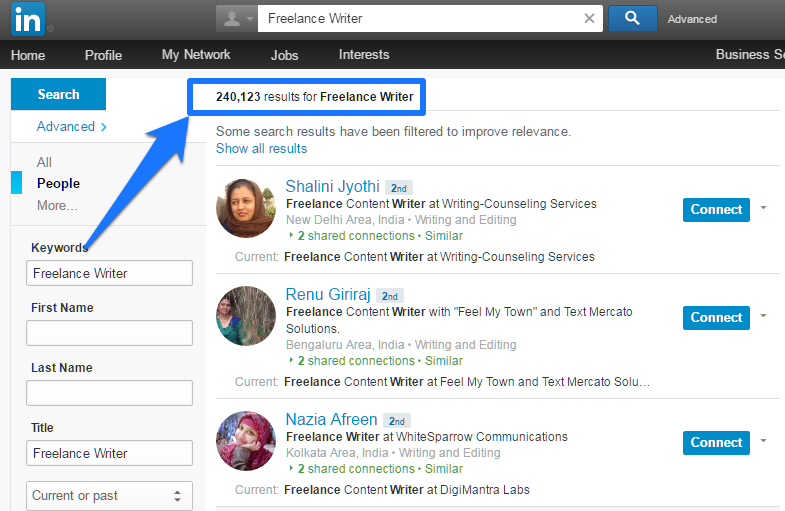Expand More... filter options
The image size is (785, 511).
coord(57,205)
